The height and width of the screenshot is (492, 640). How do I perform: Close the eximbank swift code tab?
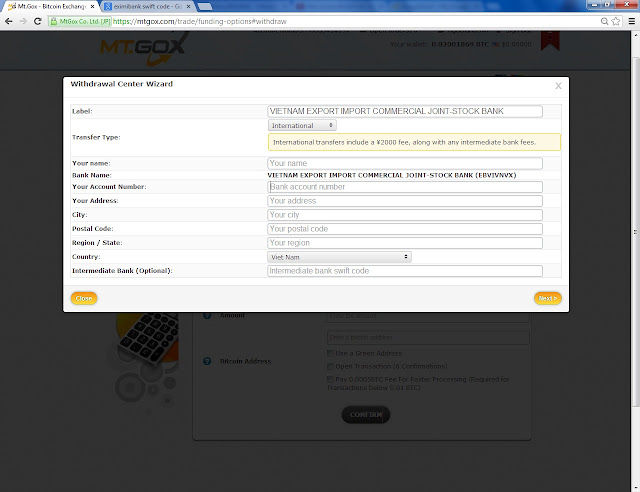(x=189, y=7)
